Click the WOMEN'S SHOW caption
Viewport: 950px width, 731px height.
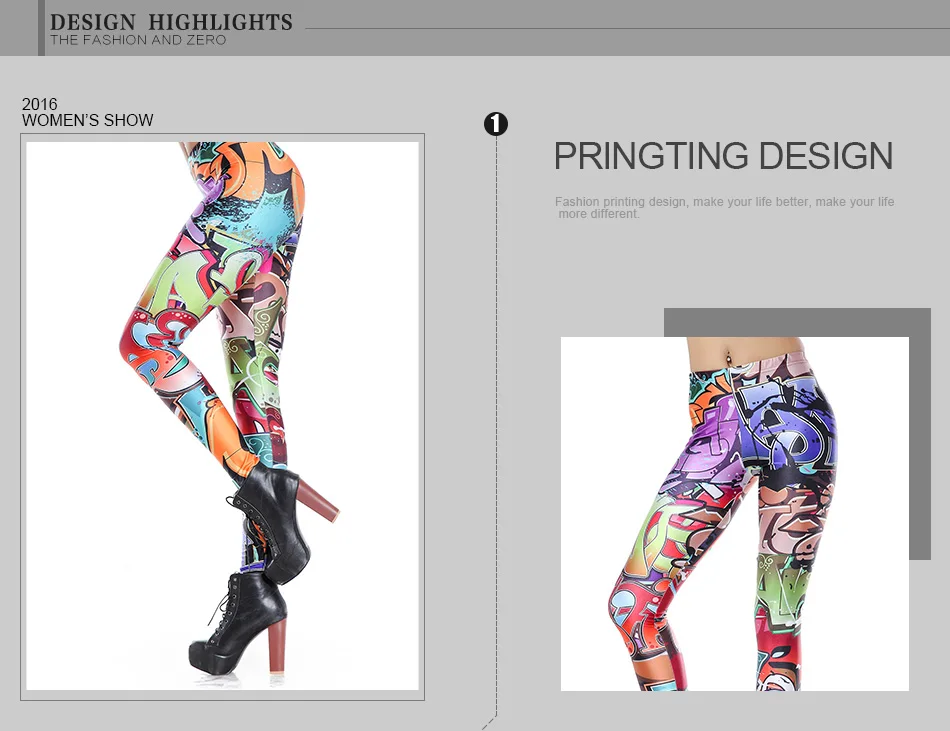pyautogui.click(x=88, y=120)
